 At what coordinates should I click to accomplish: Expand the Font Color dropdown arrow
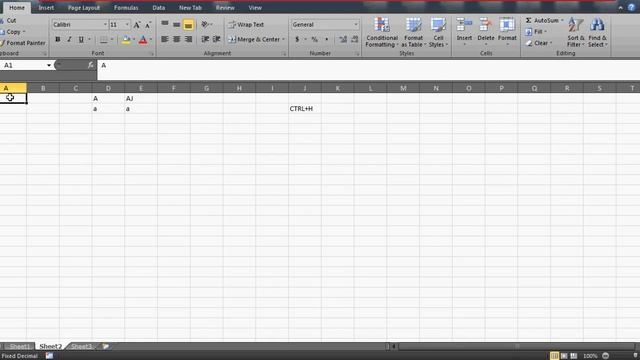click(151, 40)
